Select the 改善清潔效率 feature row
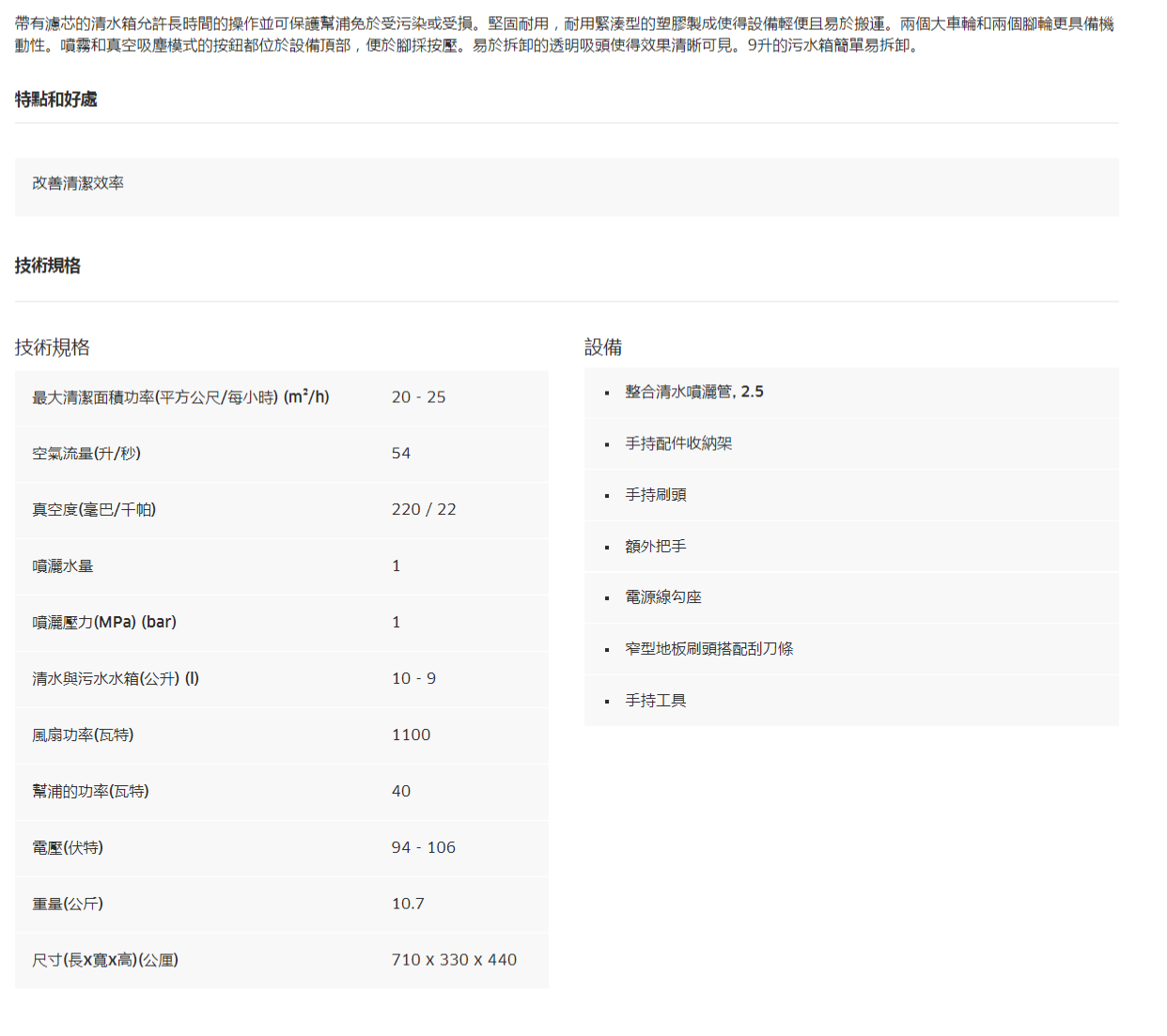Image resolution: width=1167 pixels, height=1036 pixels. click(x=78, y=183)
